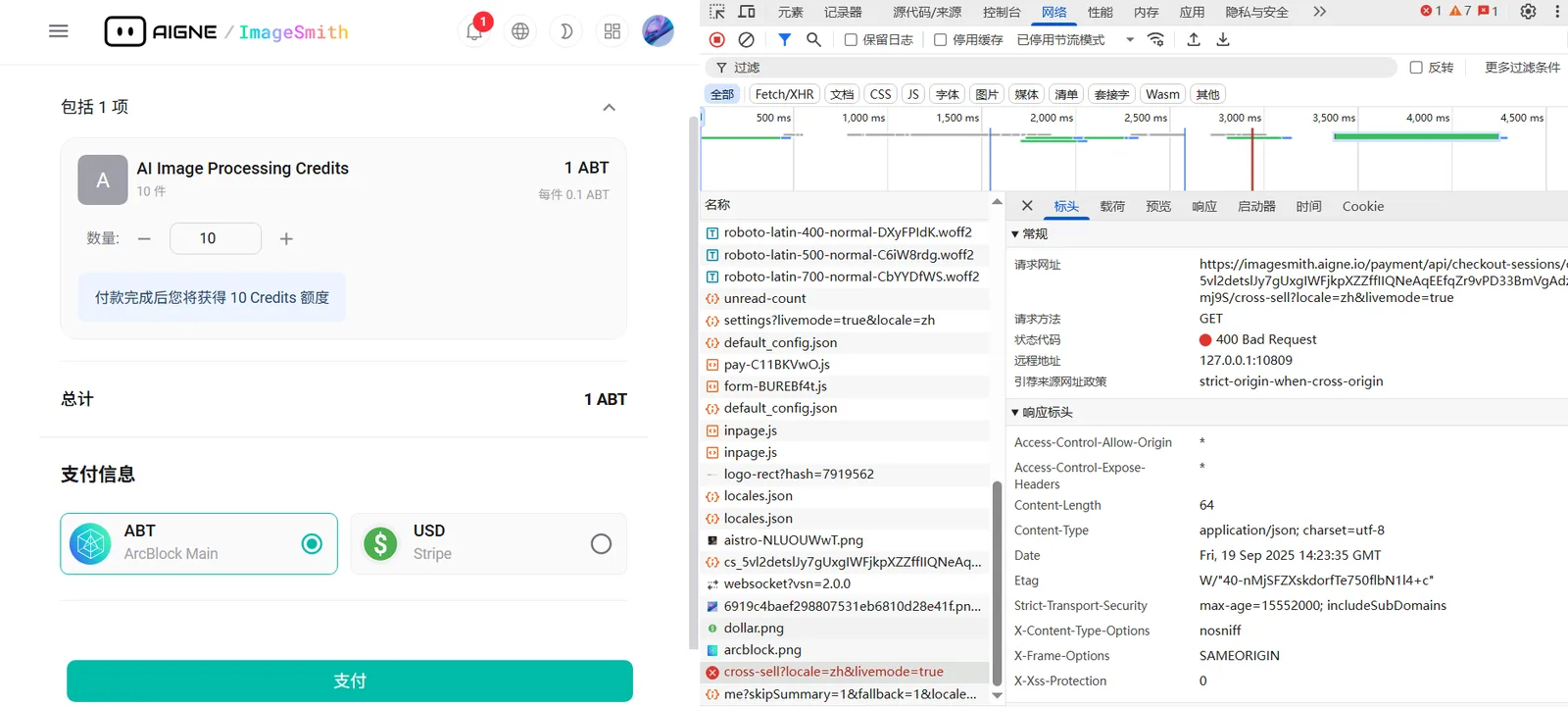
Task: Import a HAR file with upload icon
Action: [1194, 39]
